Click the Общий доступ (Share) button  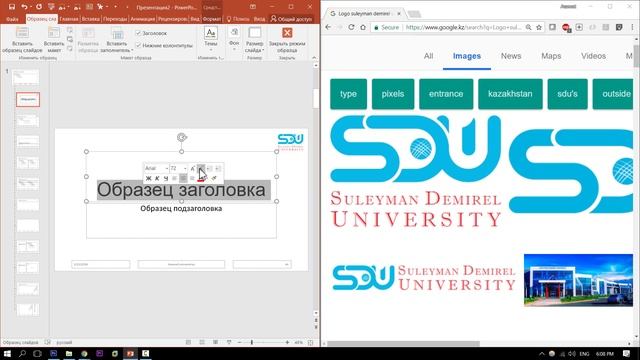pos(291,19)
